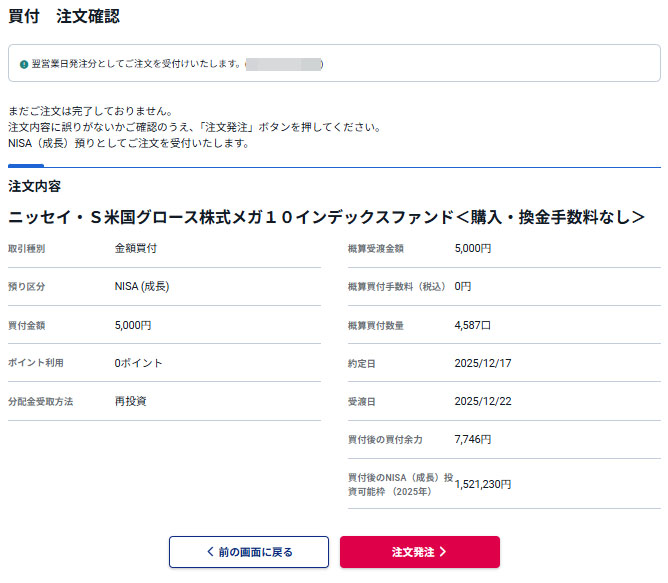Click the 再投資 distribution method value

(131, 401)
